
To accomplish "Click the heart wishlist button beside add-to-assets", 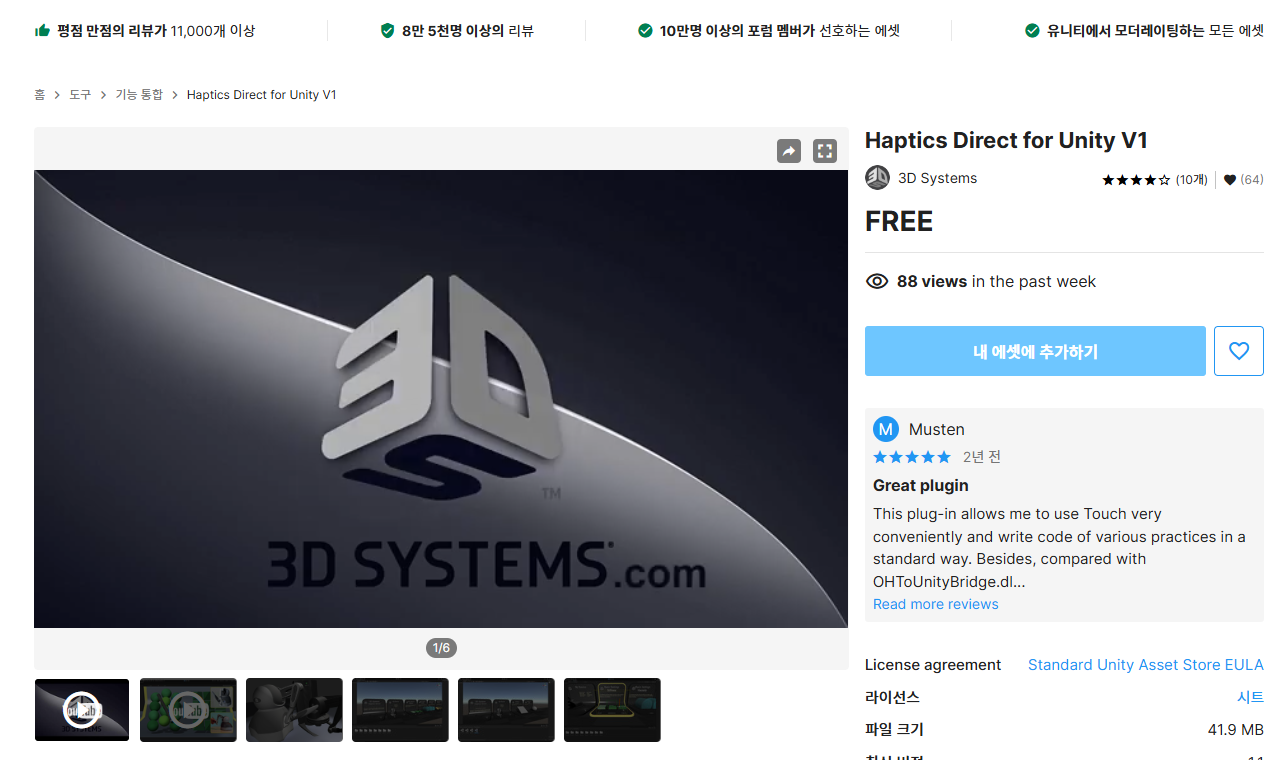I will [1239, 351].
